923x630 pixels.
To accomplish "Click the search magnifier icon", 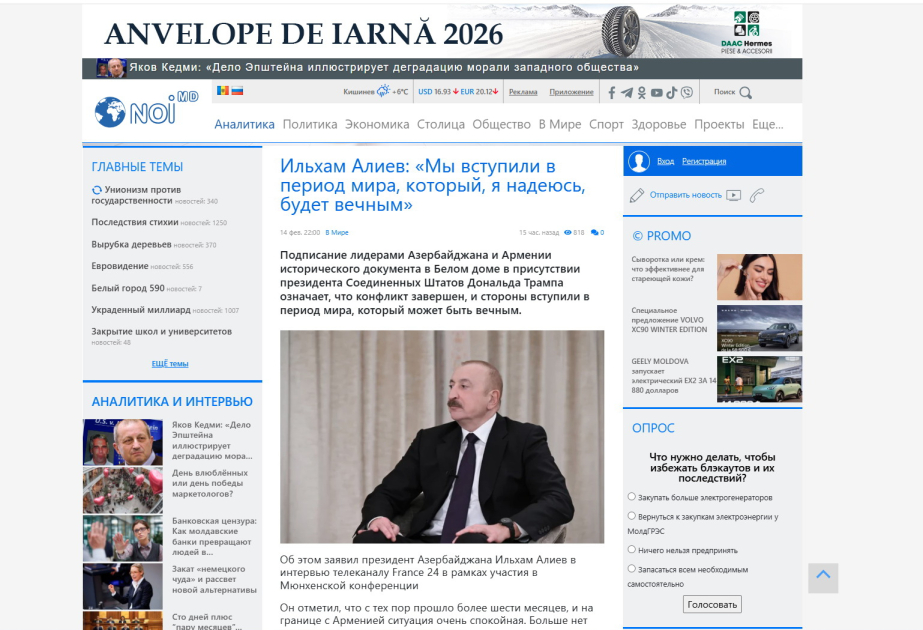I will (x=745, y=93).
